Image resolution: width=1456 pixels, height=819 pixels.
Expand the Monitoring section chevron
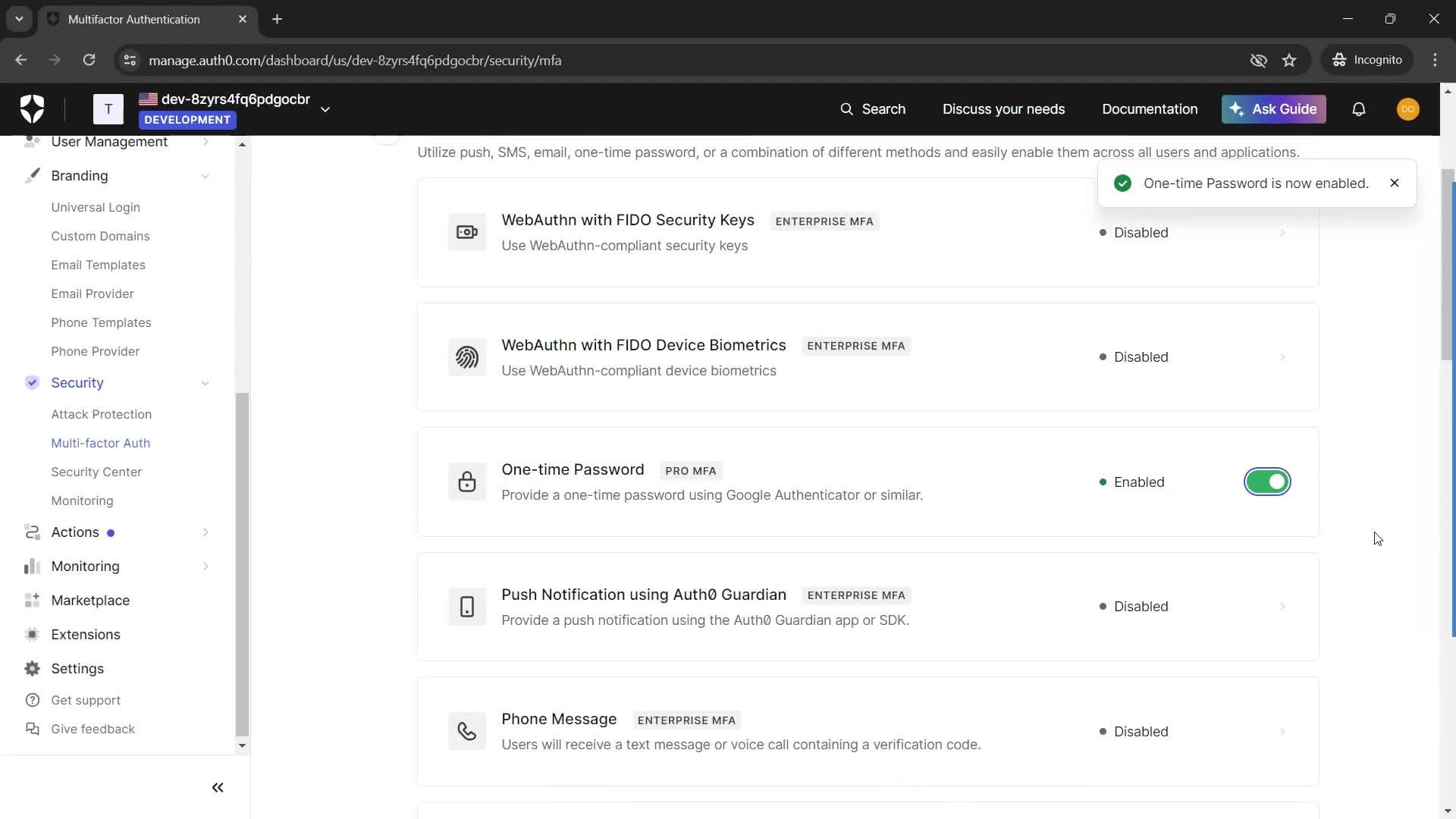[205, 566]
